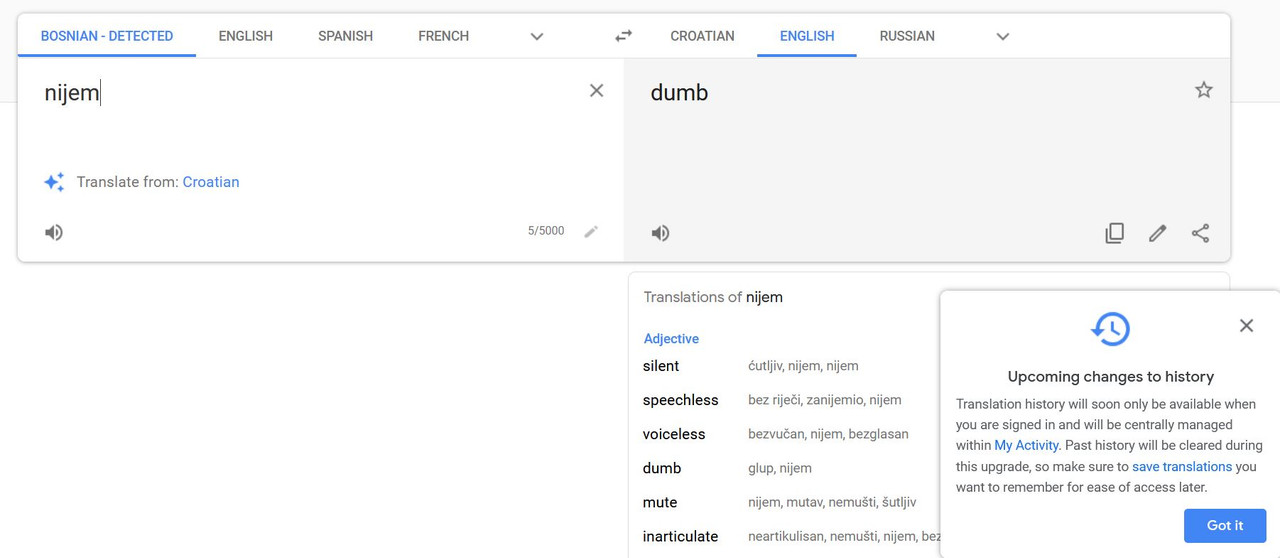Suggest an edit with pencil icon
1280x558 pixels.
[x=1158, y=233]
